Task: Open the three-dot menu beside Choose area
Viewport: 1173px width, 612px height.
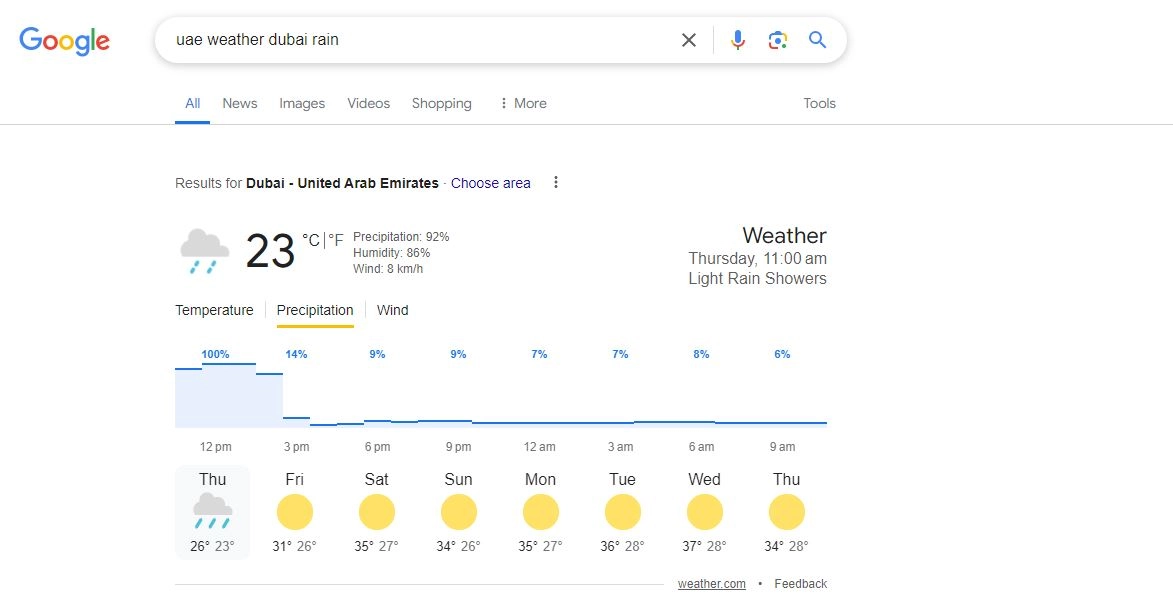Action: 556,183
